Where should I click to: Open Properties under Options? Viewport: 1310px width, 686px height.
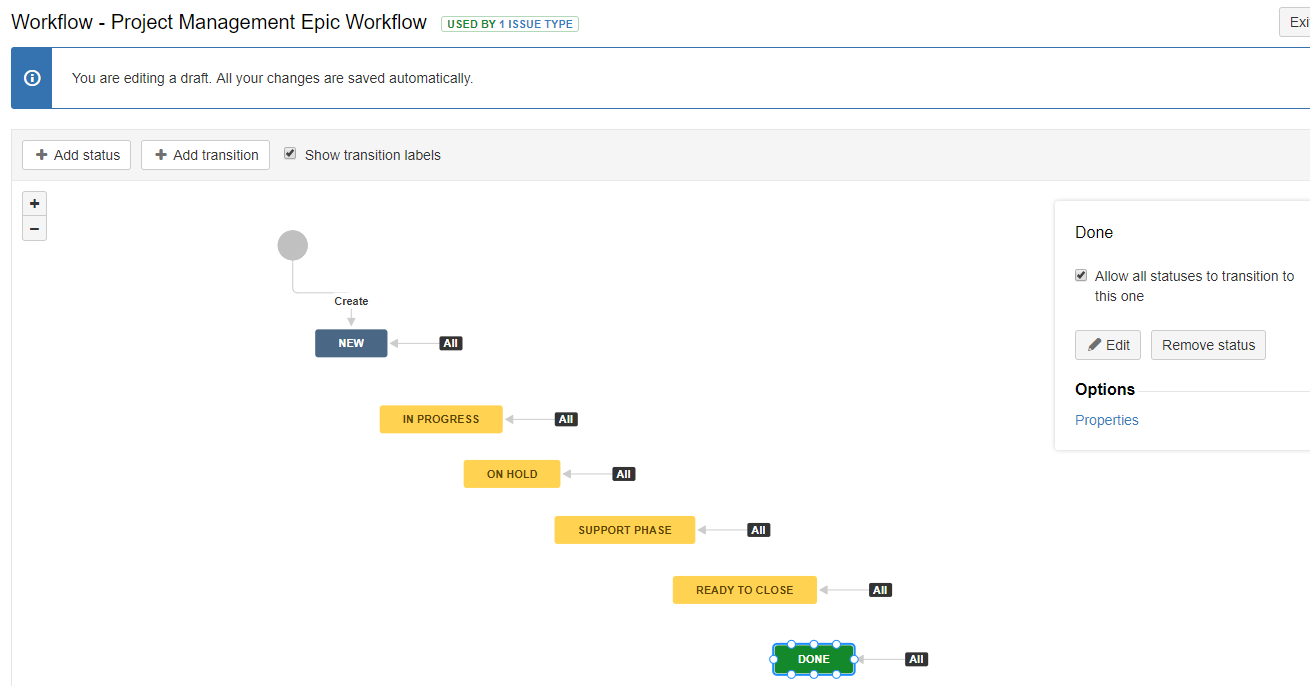pyautogui.click(x=1106, y=420)
